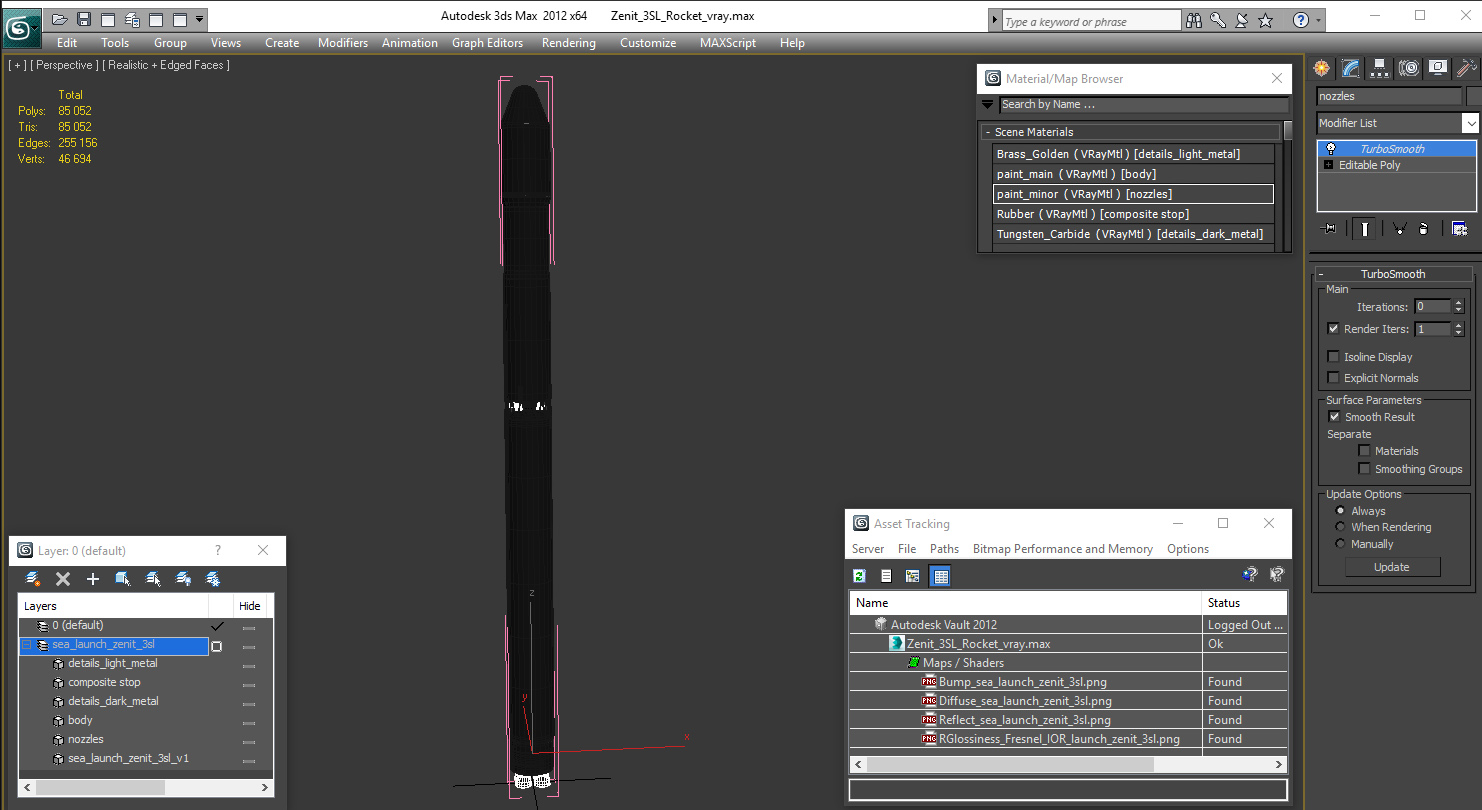1482x810 pixels.
Task: Click the Communication Center satellite icon
Action: coord(1241,20)
